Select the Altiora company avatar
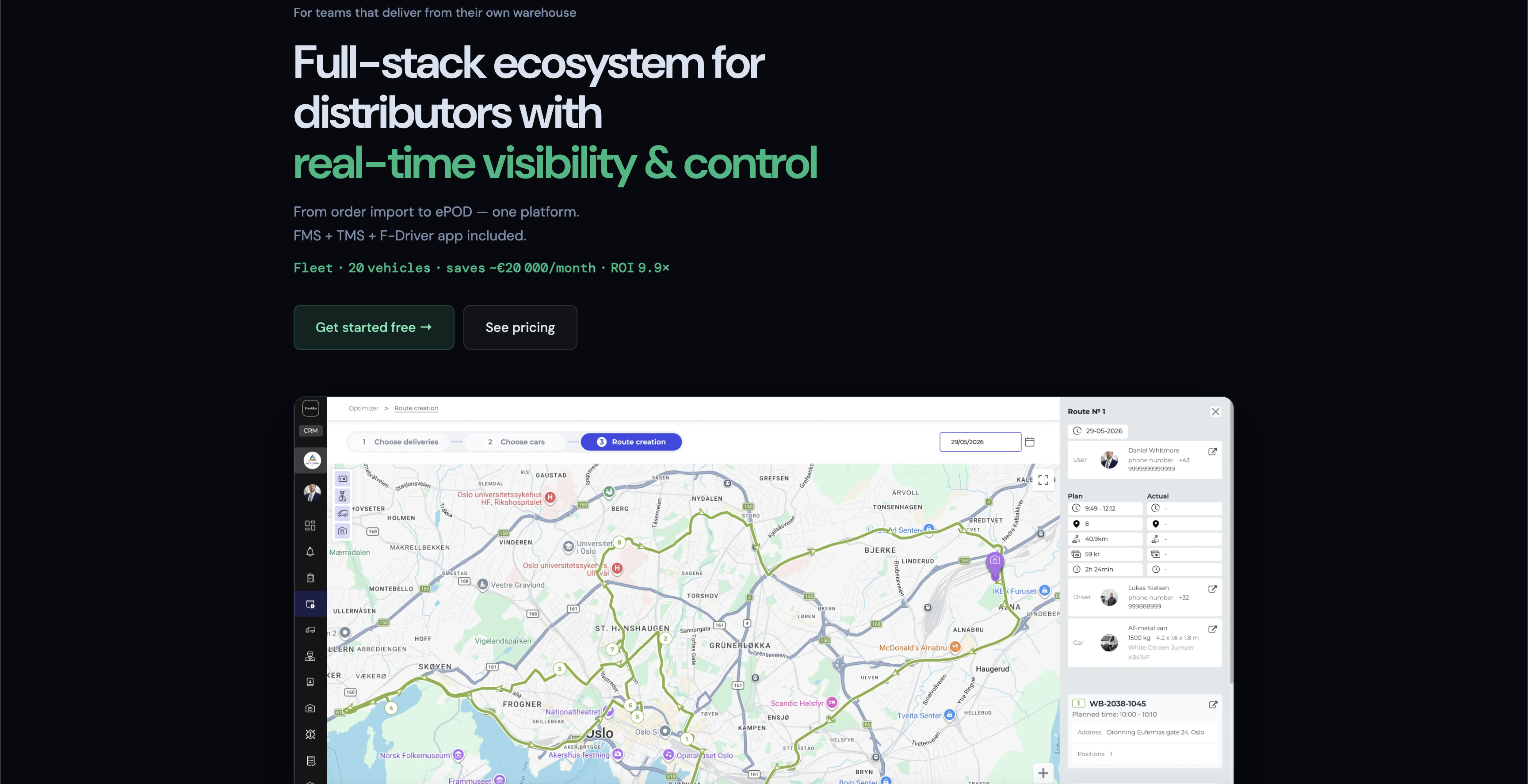Screen dimensions: 1528x784 tap(312, 460)
